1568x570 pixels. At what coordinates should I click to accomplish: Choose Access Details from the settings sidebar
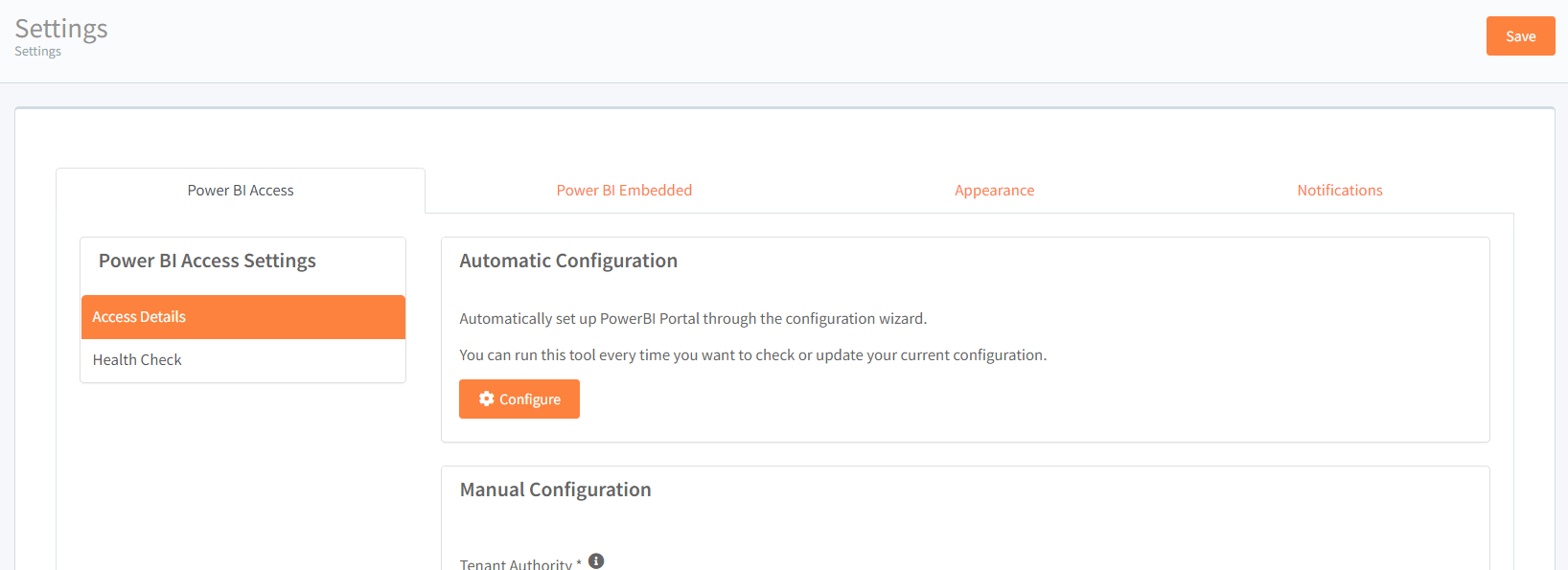point(138,316)
